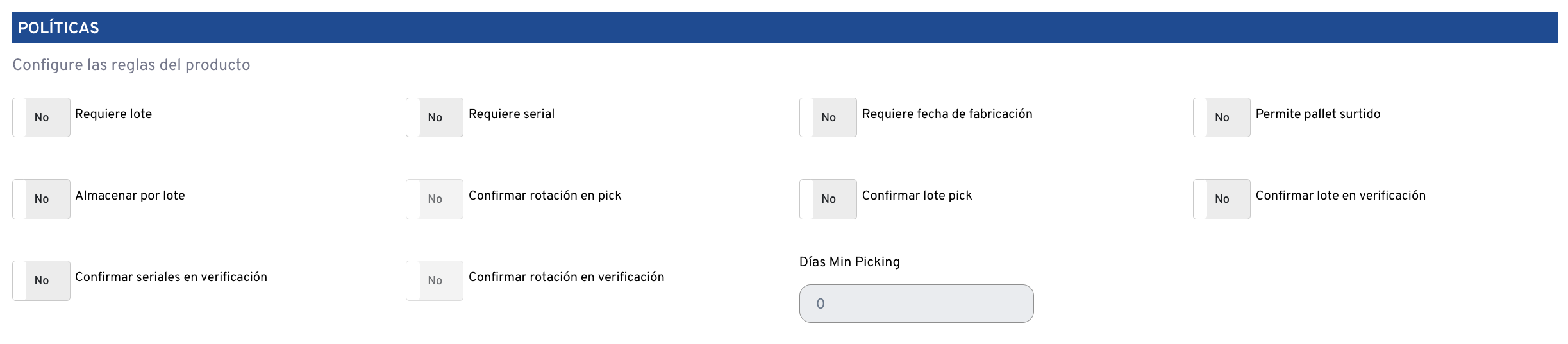Click the Días Min Picking input field
The image size is (1568, 344).
coord(916,304)
